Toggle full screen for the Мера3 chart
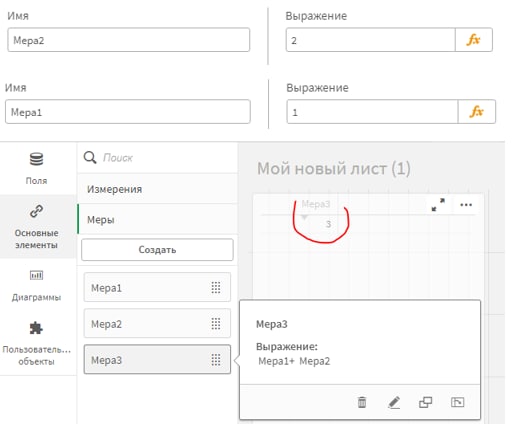 click(x=438, y=205)
